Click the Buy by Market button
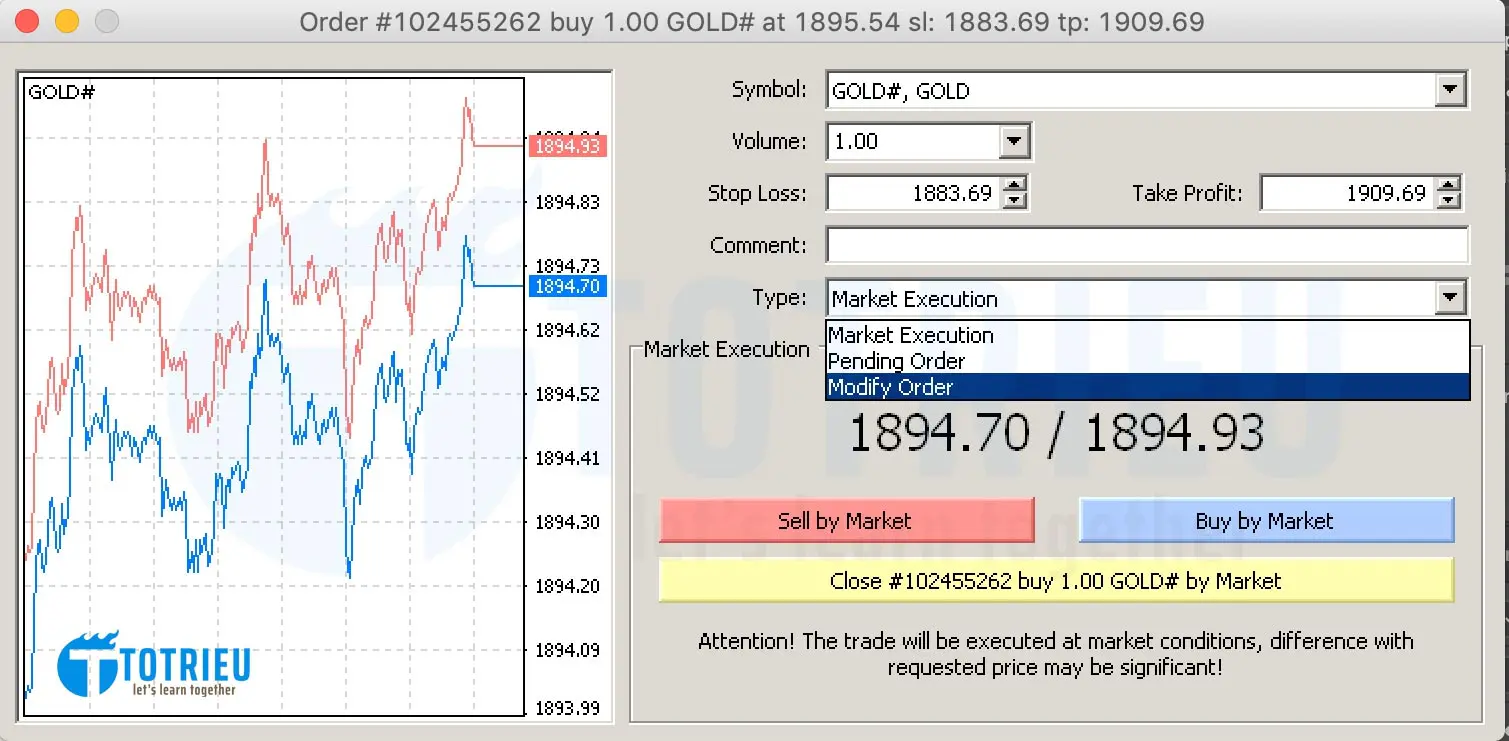Image resolution: width=1509 pixels, height=741 pixels. coord(1265,521)
